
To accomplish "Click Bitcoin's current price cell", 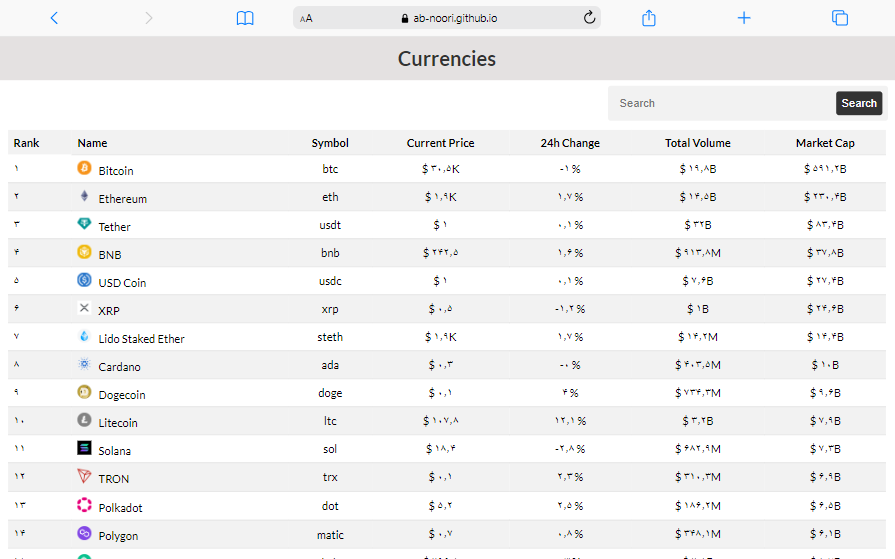I will click(440, 168).
